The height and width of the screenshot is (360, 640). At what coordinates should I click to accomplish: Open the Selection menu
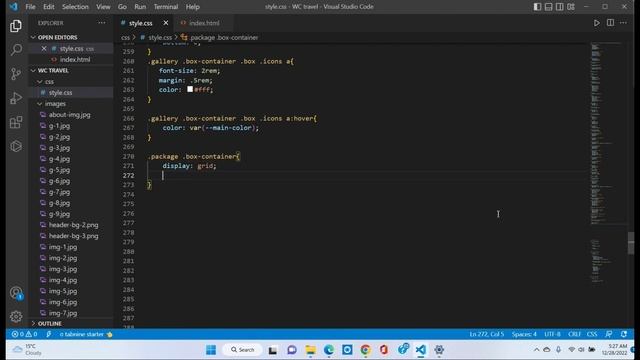point(75,7)
